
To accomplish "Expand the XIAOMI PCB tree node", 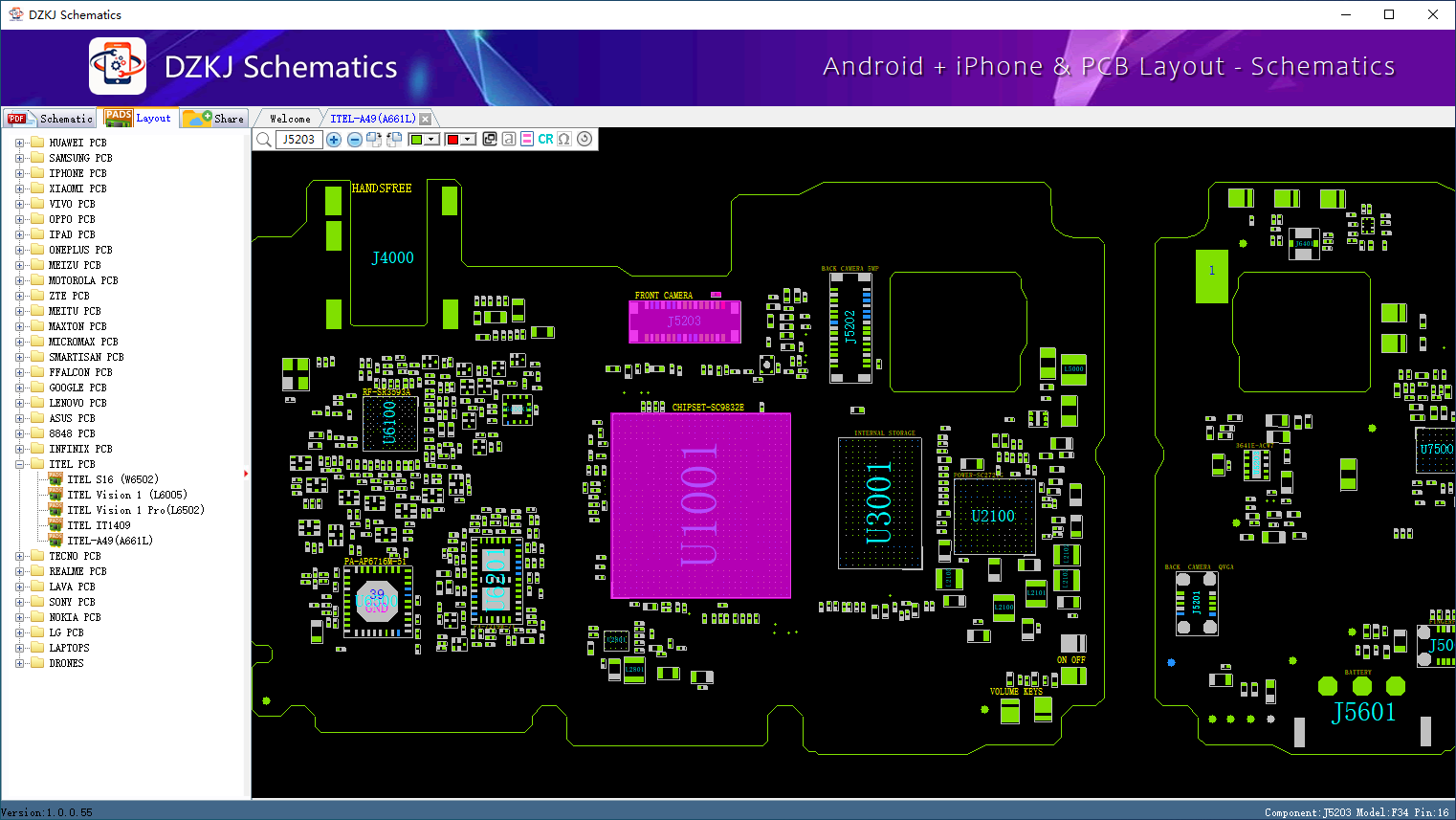I will (19, 188).
